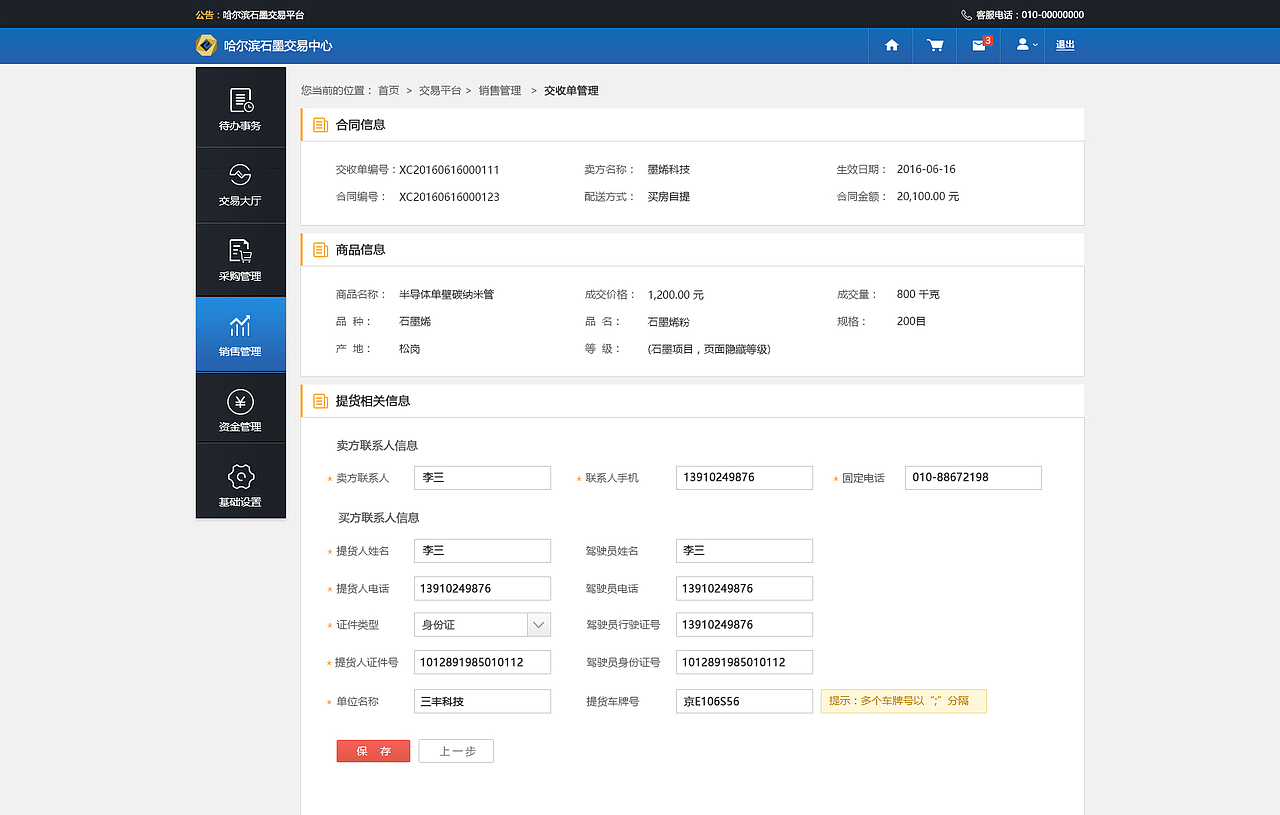Image resolution: width=1280 pixels, height=815 pixels.
Task: Open 待办事务 in the sidebar
Action: [240, 108]
